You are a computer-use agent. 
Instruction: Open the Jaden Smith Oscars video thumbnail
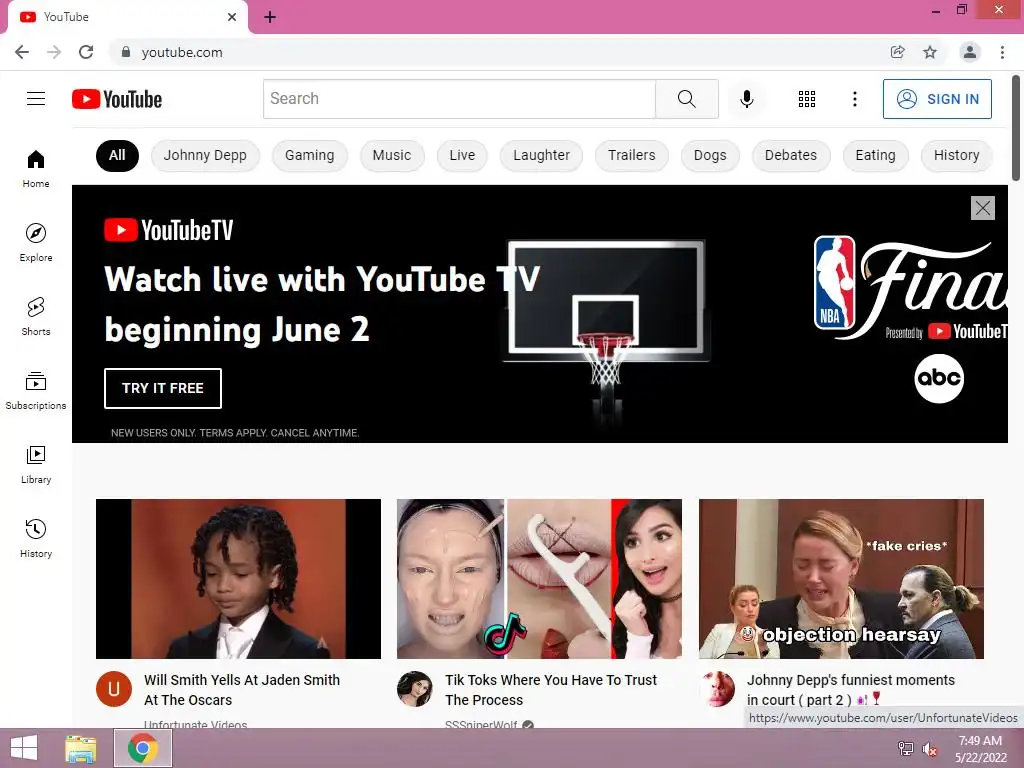238,579
